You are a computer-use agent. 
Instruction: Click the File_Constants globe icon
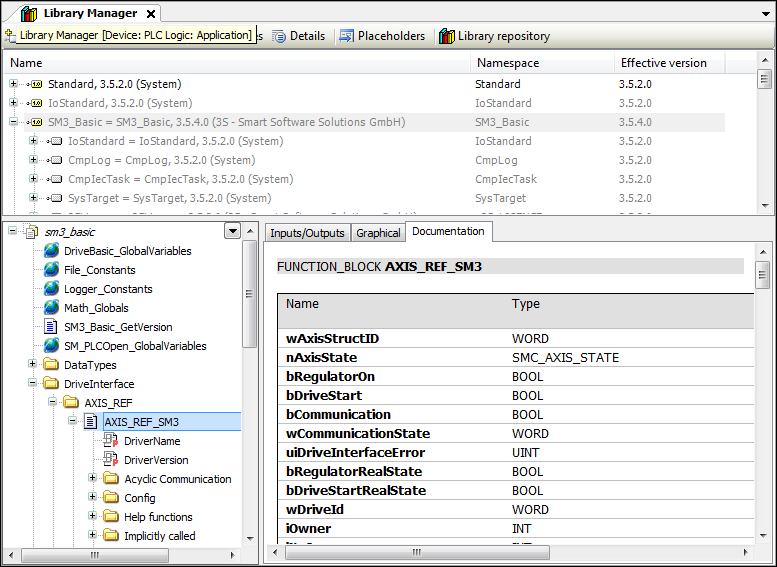52,270
